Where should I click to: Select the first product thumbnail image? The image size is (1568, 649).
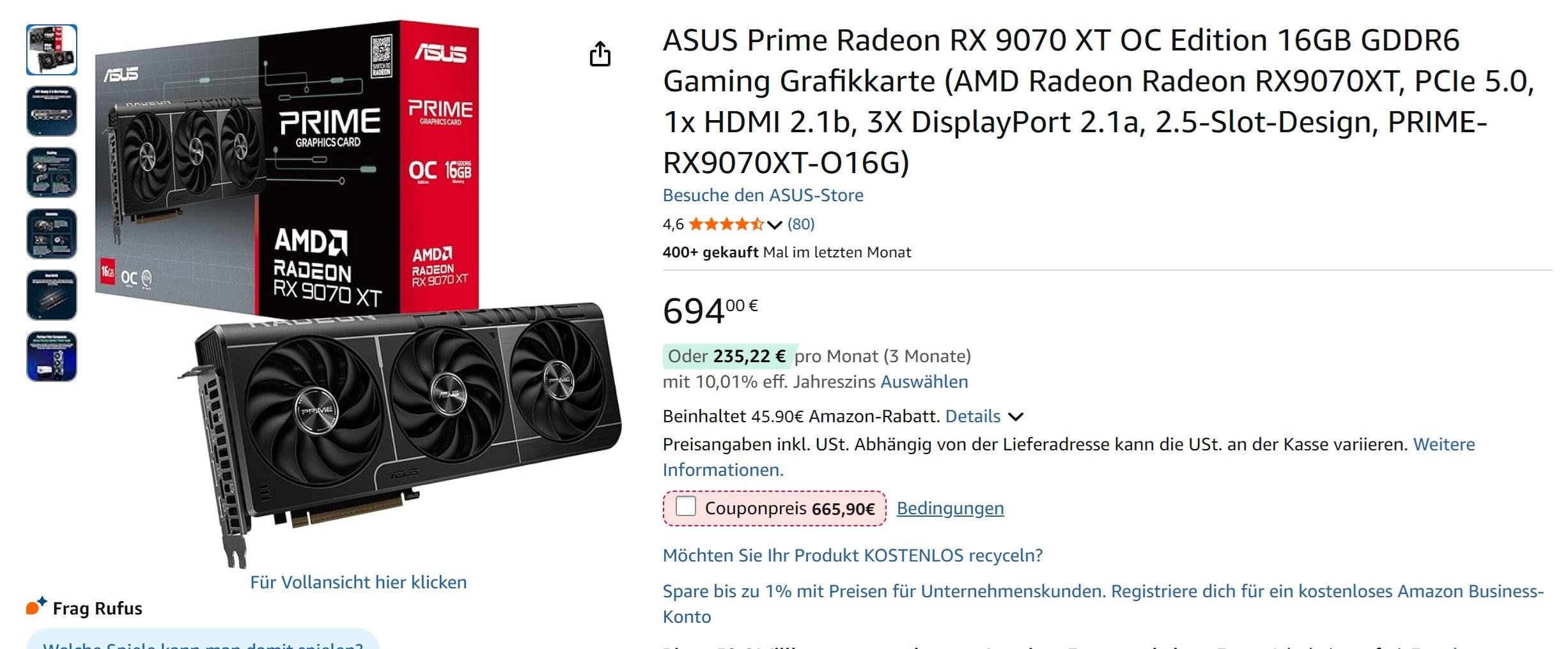(52, 50)
